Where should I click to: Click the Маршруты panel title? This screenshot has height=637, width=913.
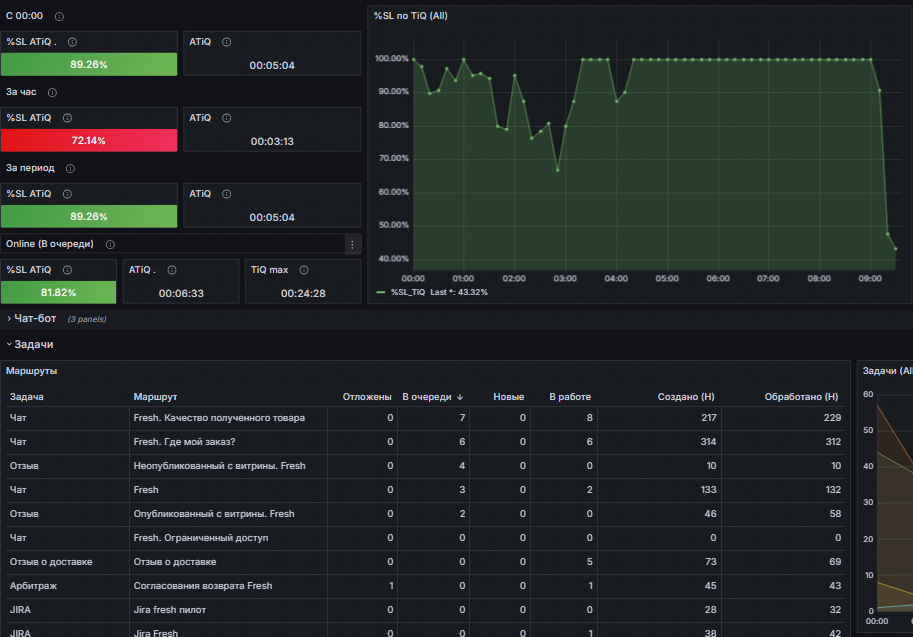pyautogui.click(x=31, y=371)
